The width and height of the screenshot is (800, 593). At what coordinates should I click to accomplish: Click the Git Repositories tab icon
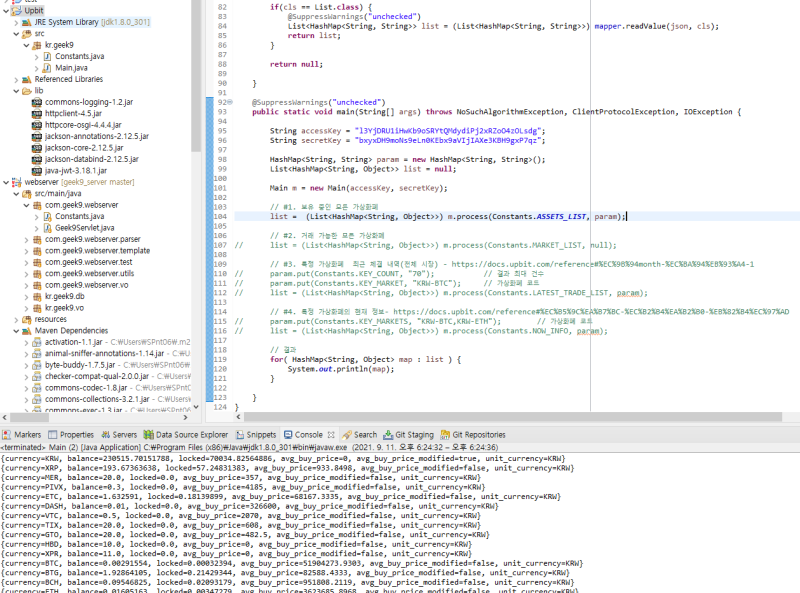[445, 435]
